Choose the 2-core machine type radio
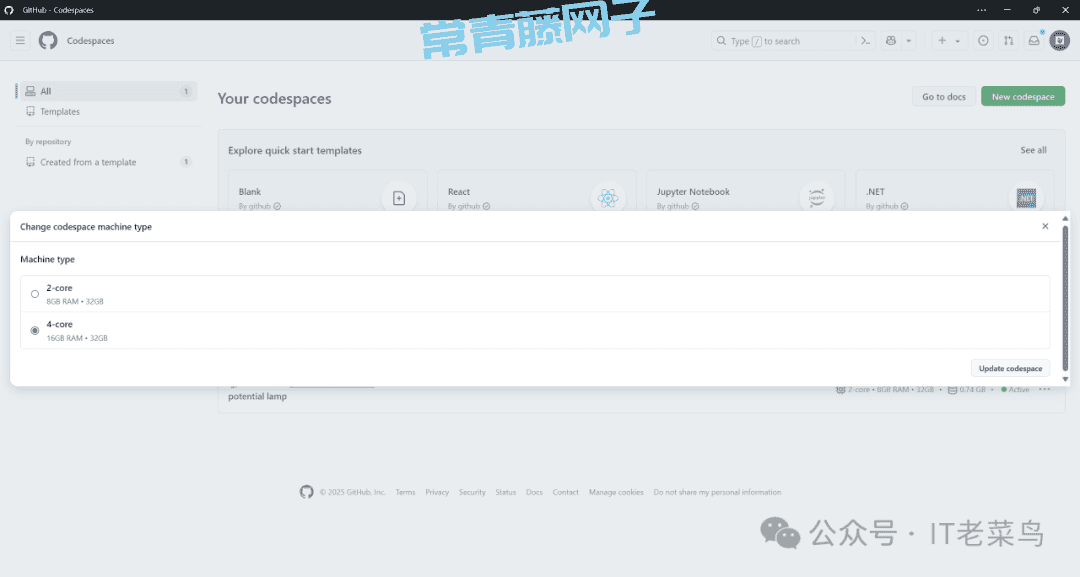Image resolution: width=1080 pixels, height=577 pixels. click(x=35, y=294)
